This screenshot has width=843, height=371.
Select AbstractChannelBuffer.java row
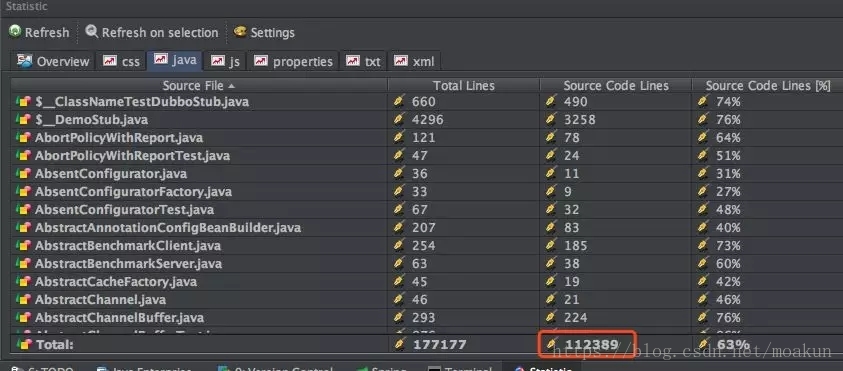[x=427, y=318]
